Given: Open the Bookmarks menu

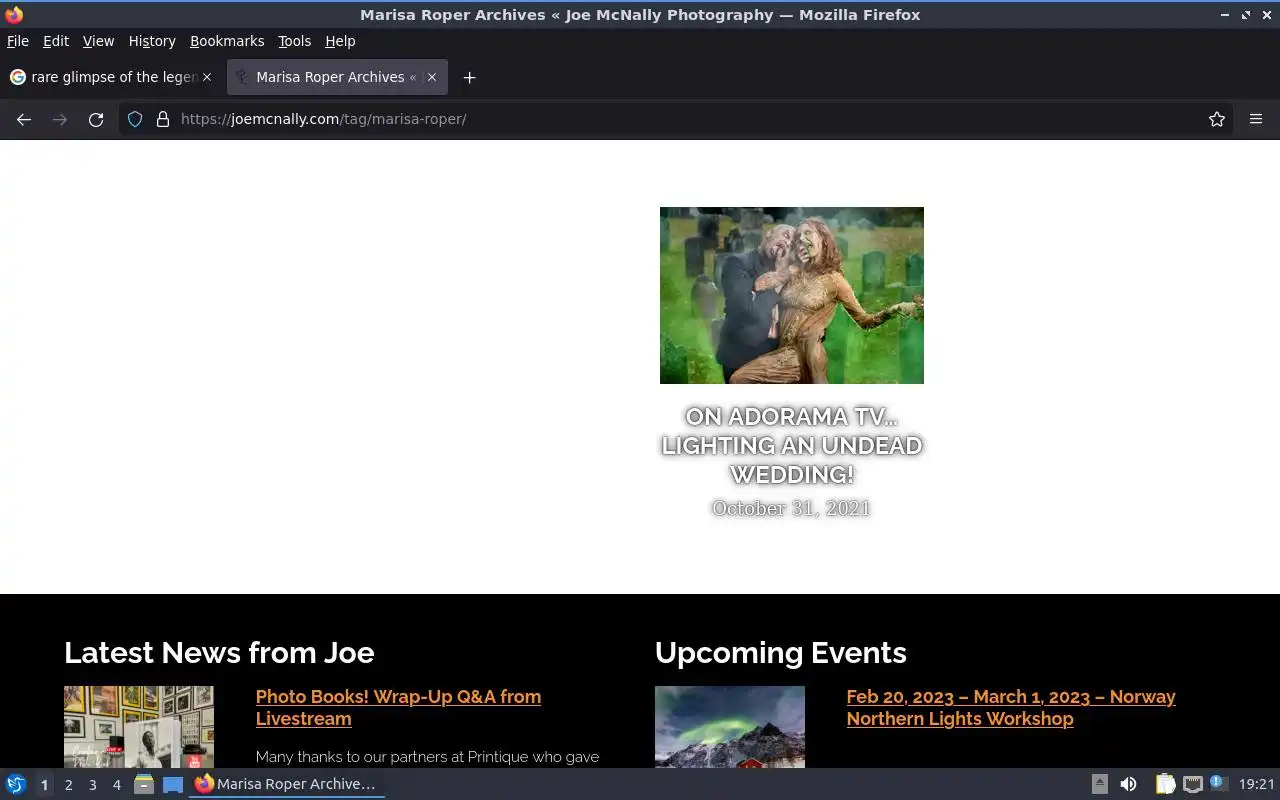Looking at the screenshot, I should click(227, 41).
